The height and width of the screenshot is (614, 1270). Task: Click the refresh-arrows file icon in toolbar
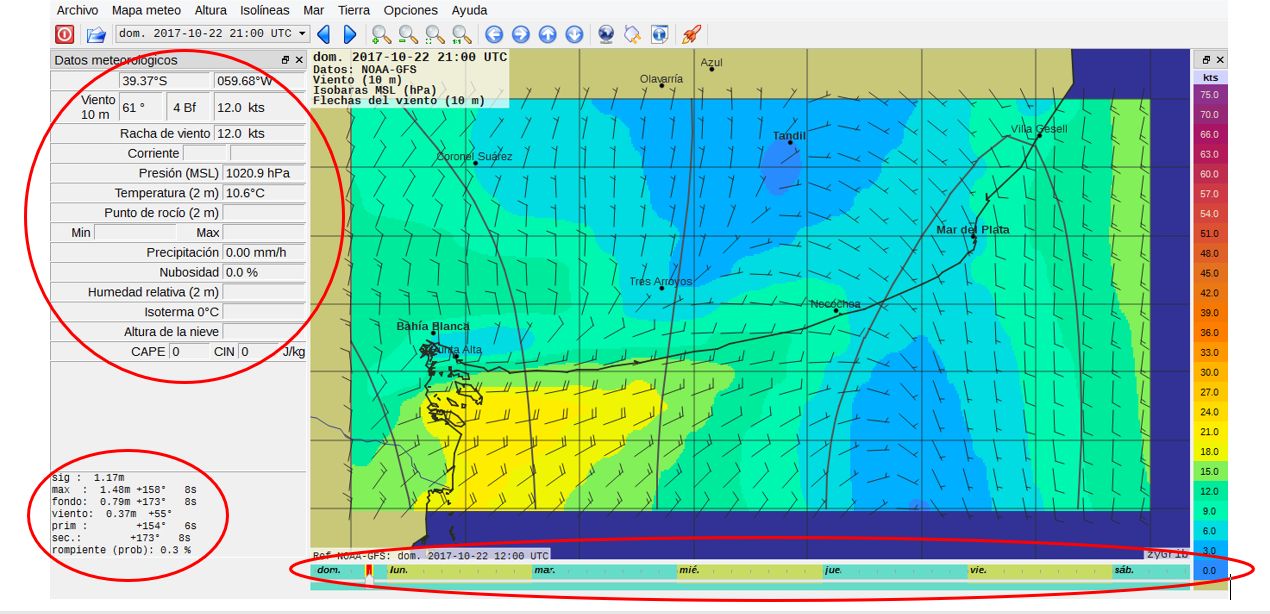pos(632,34)
